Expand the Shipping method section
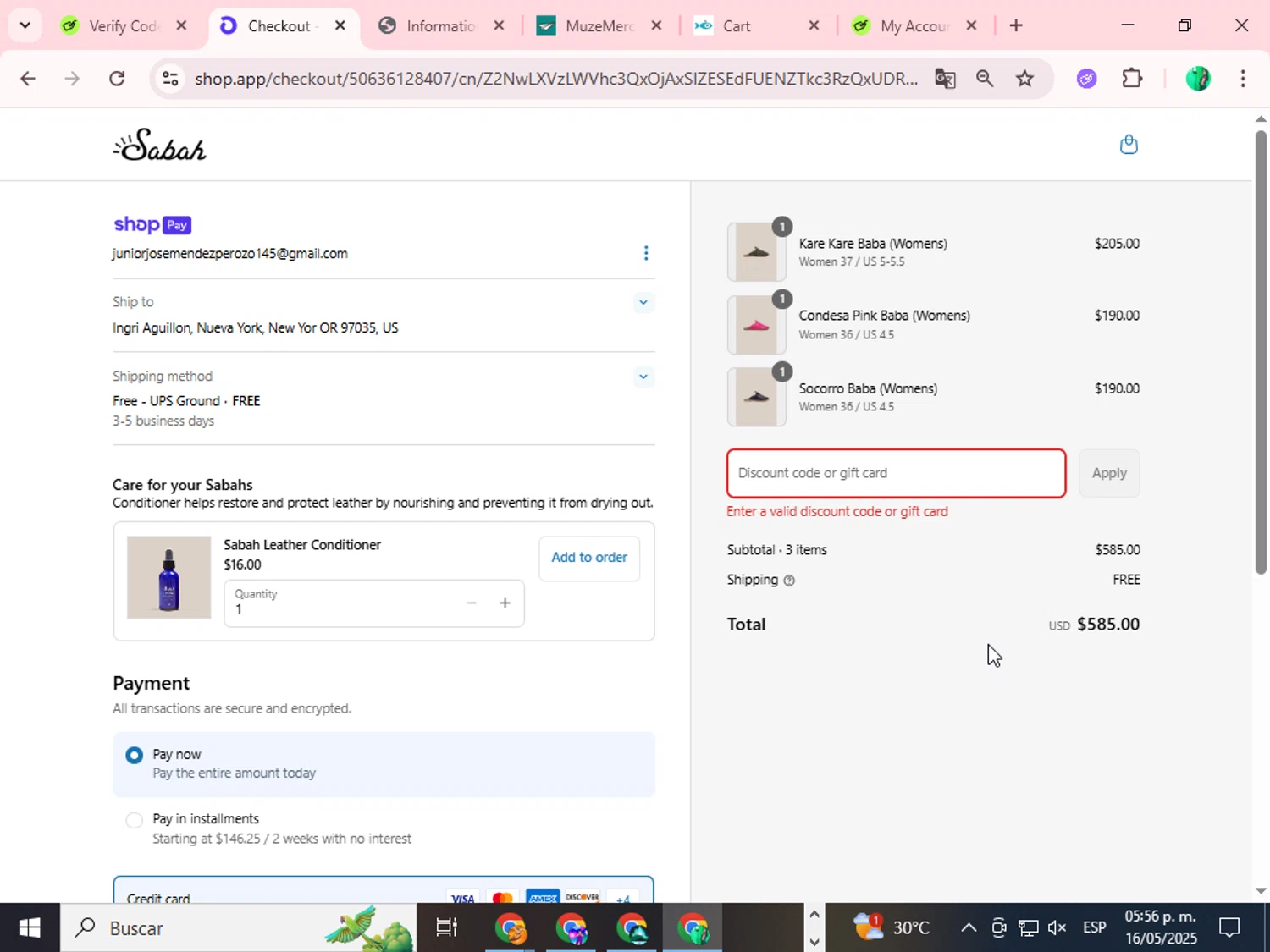The height and width of the screenshot is (952, 1270). click(x=643, y=377)
